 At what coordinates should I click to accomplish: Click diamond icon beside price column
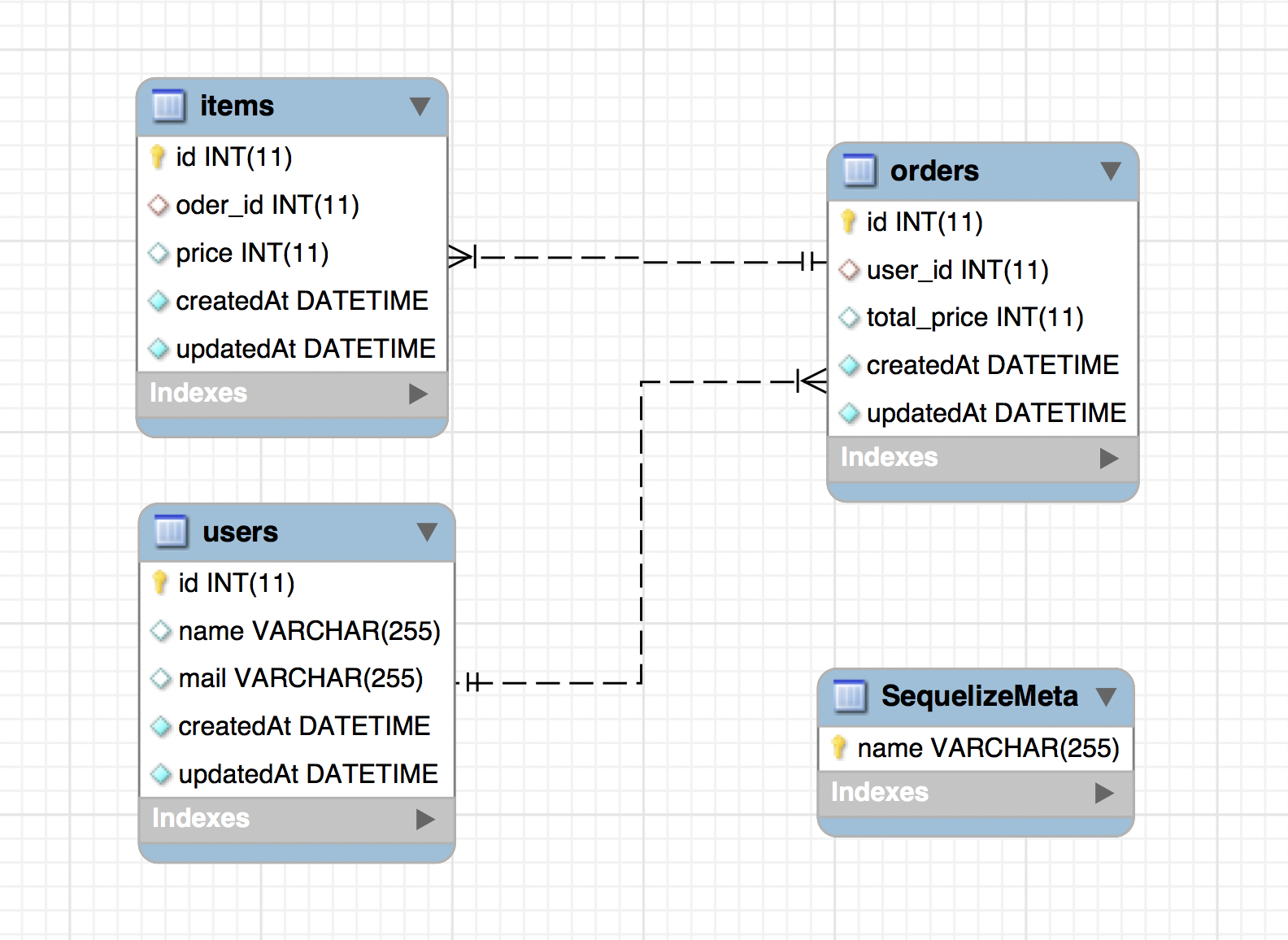coord(159,253)
